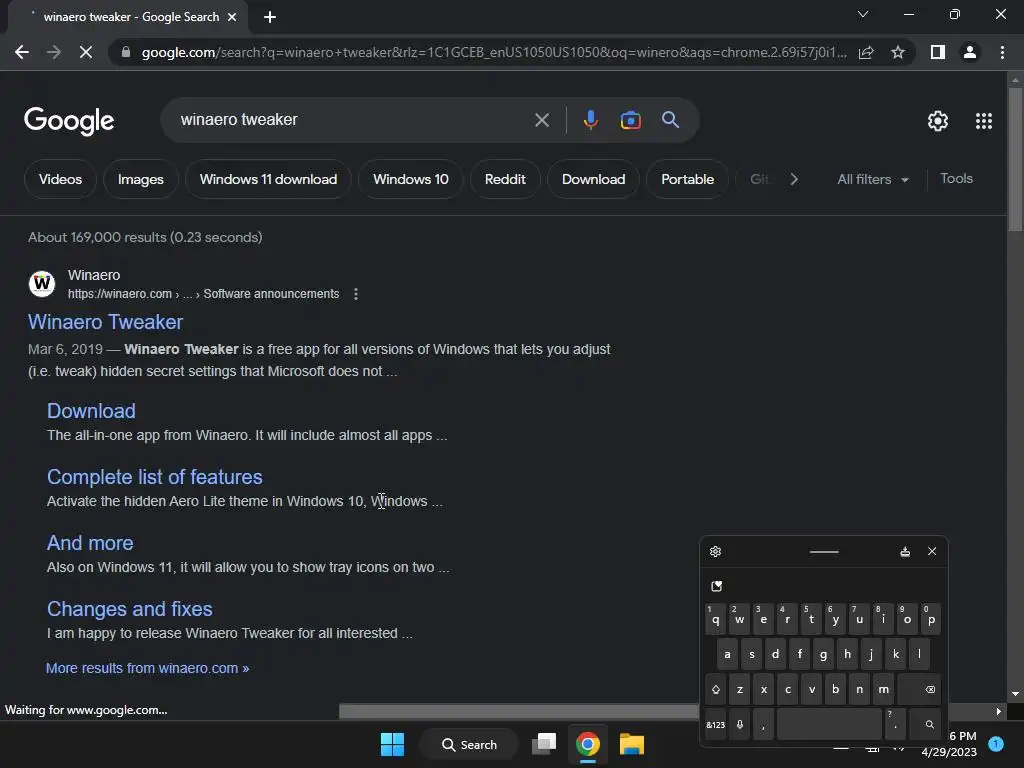Viewport: 1024px width, 768px height.
Task: Open File Explorer from the taskbar
Action: (x=632, y=744)
